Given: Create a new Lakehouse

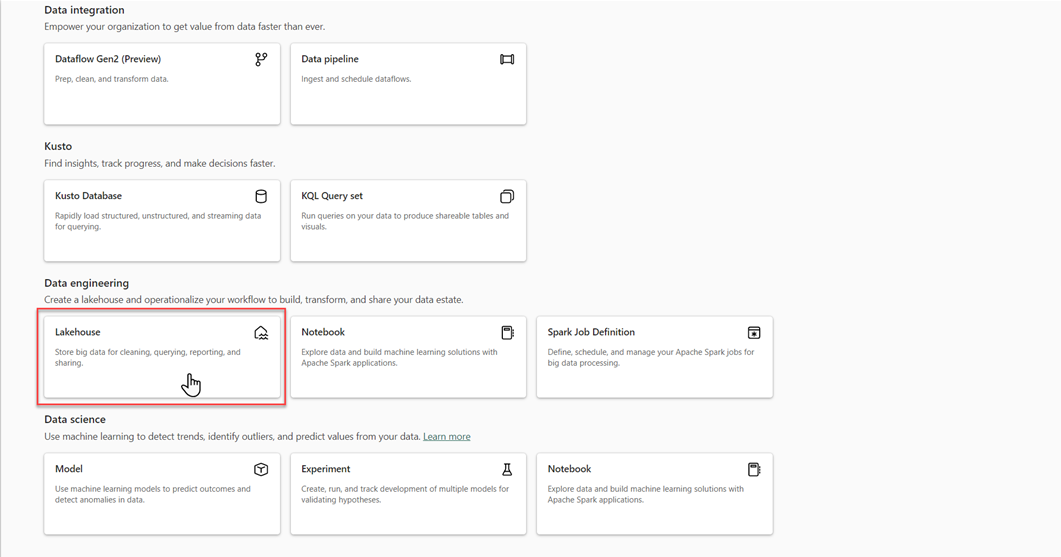Looking at the screenshot, I should point(162,357).
